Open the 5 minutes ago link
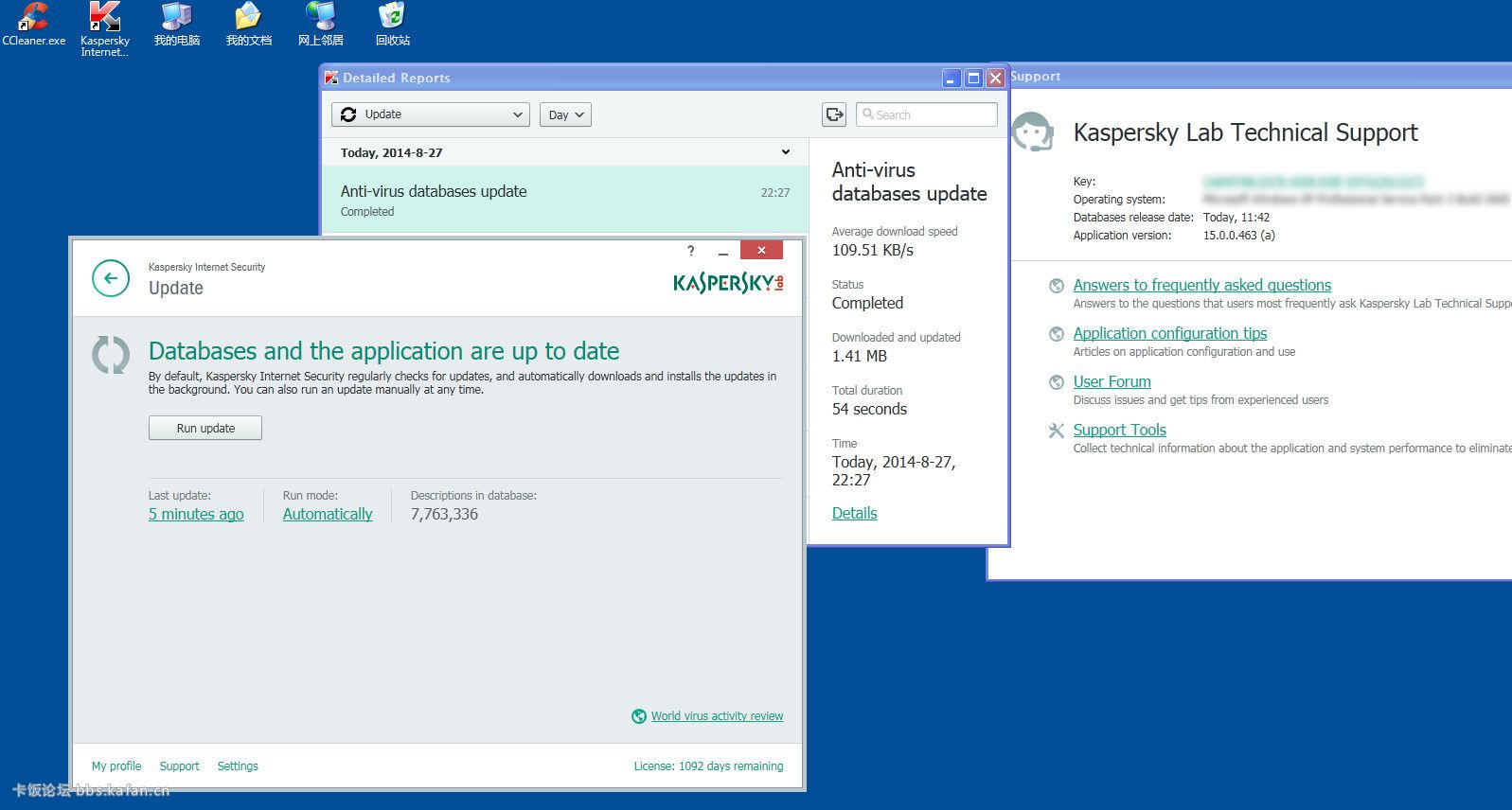Screen dimensions: 1512x810 point(196,514)
